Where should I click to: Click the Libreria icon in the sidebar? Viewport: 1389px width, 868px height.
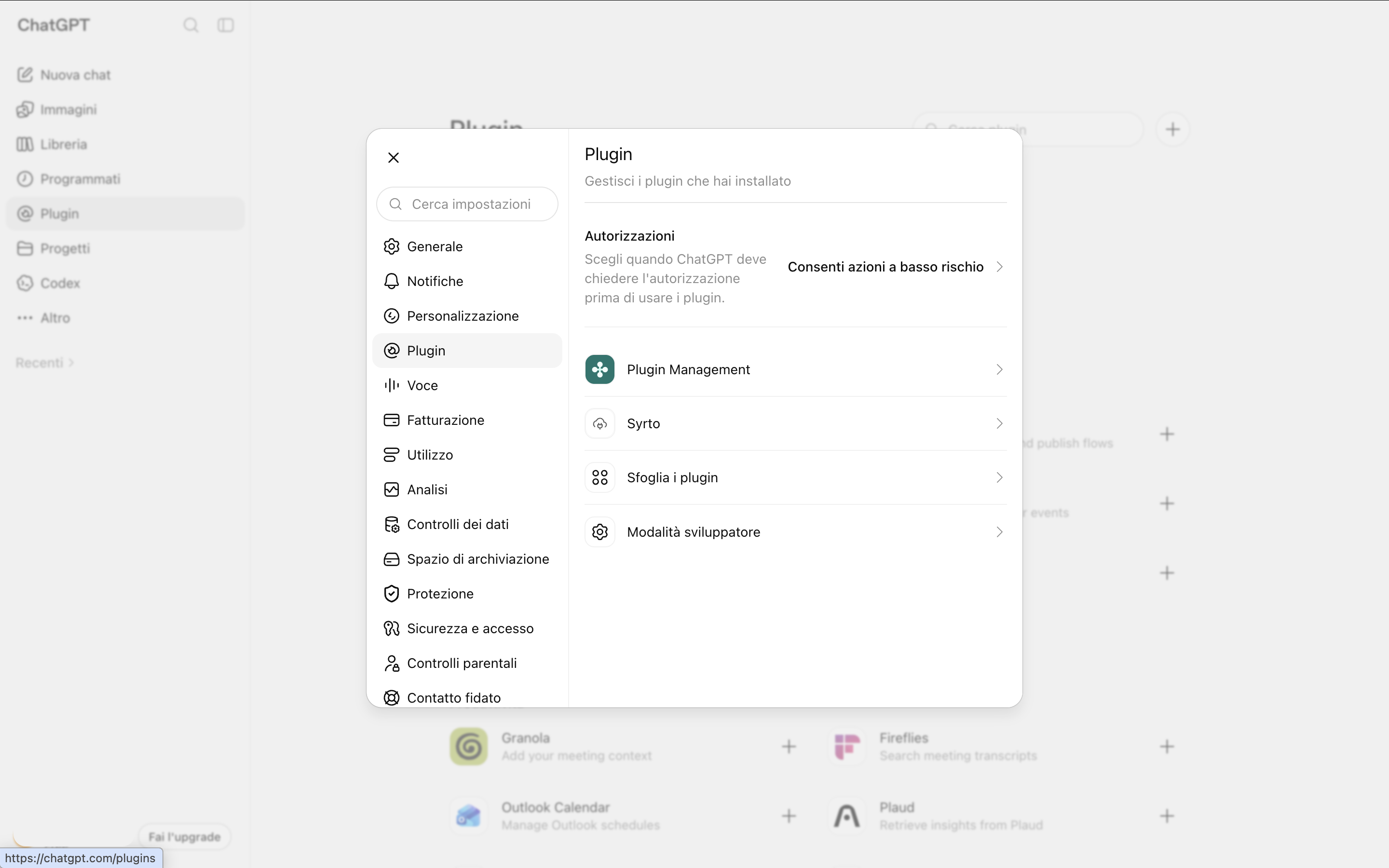pos(25,144)
